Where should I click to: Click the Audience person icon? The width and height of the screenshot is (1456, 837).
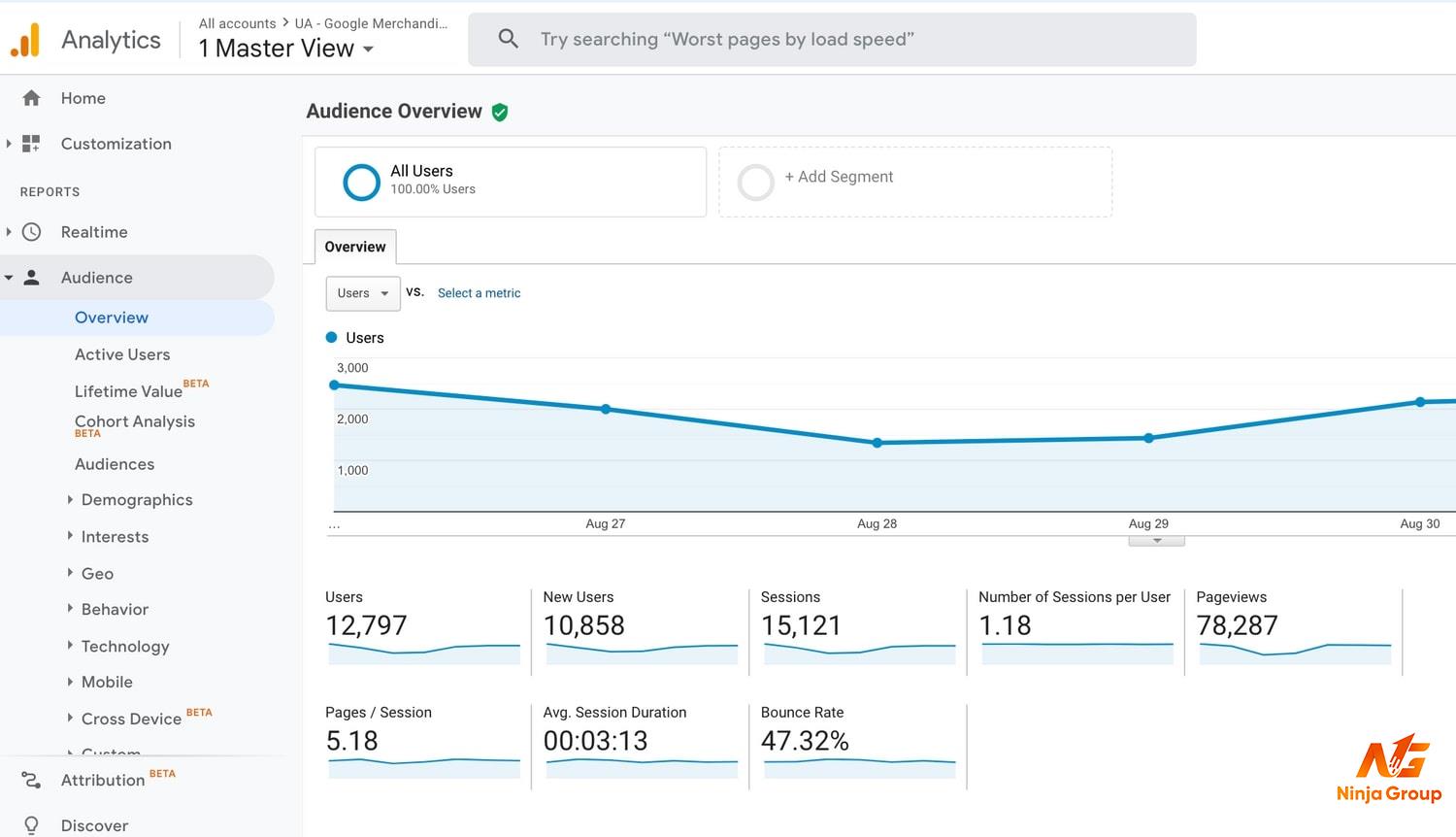tap(31, 278)
